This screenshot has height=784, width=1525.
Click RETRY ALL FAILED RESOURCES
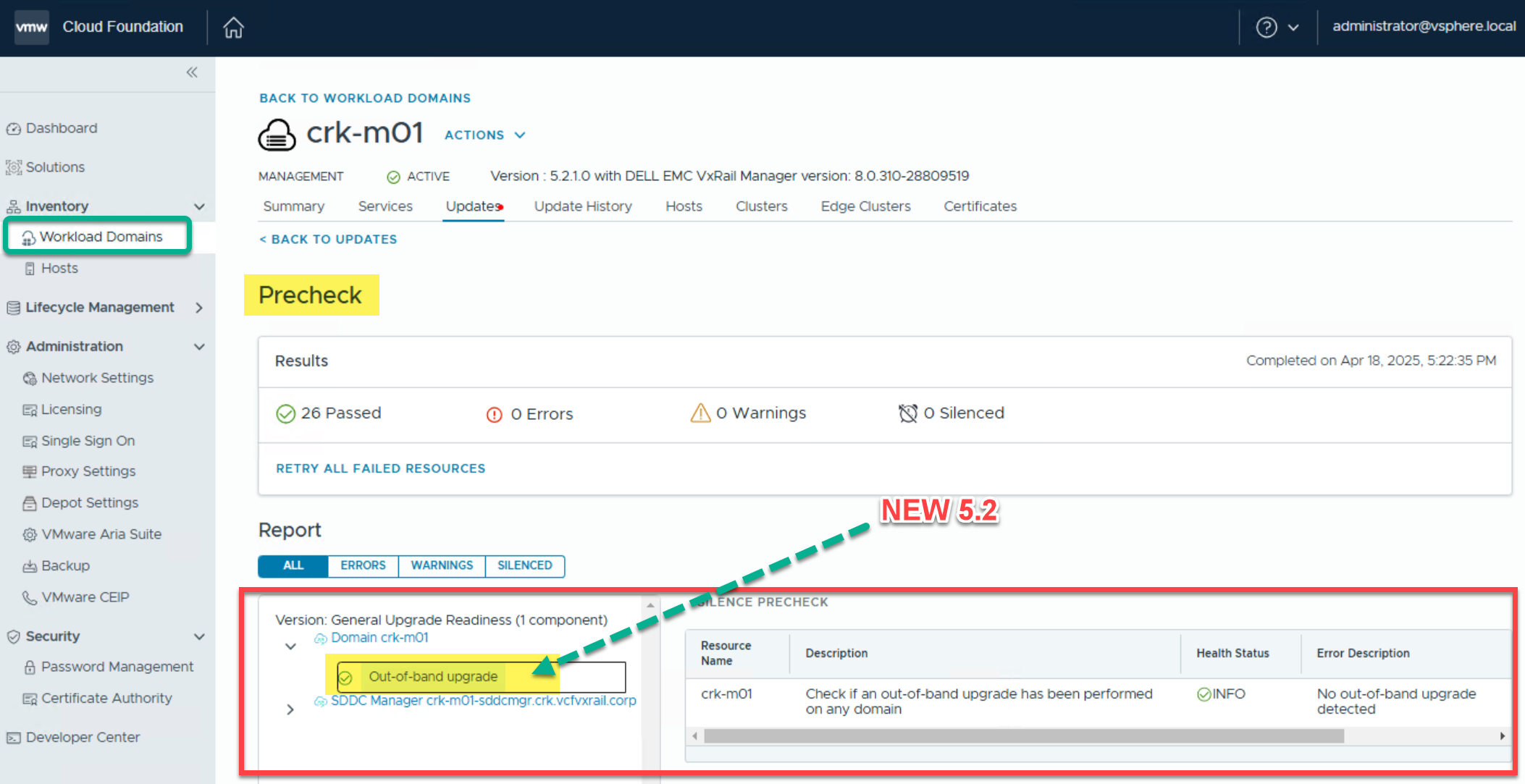tap(380, 468)
